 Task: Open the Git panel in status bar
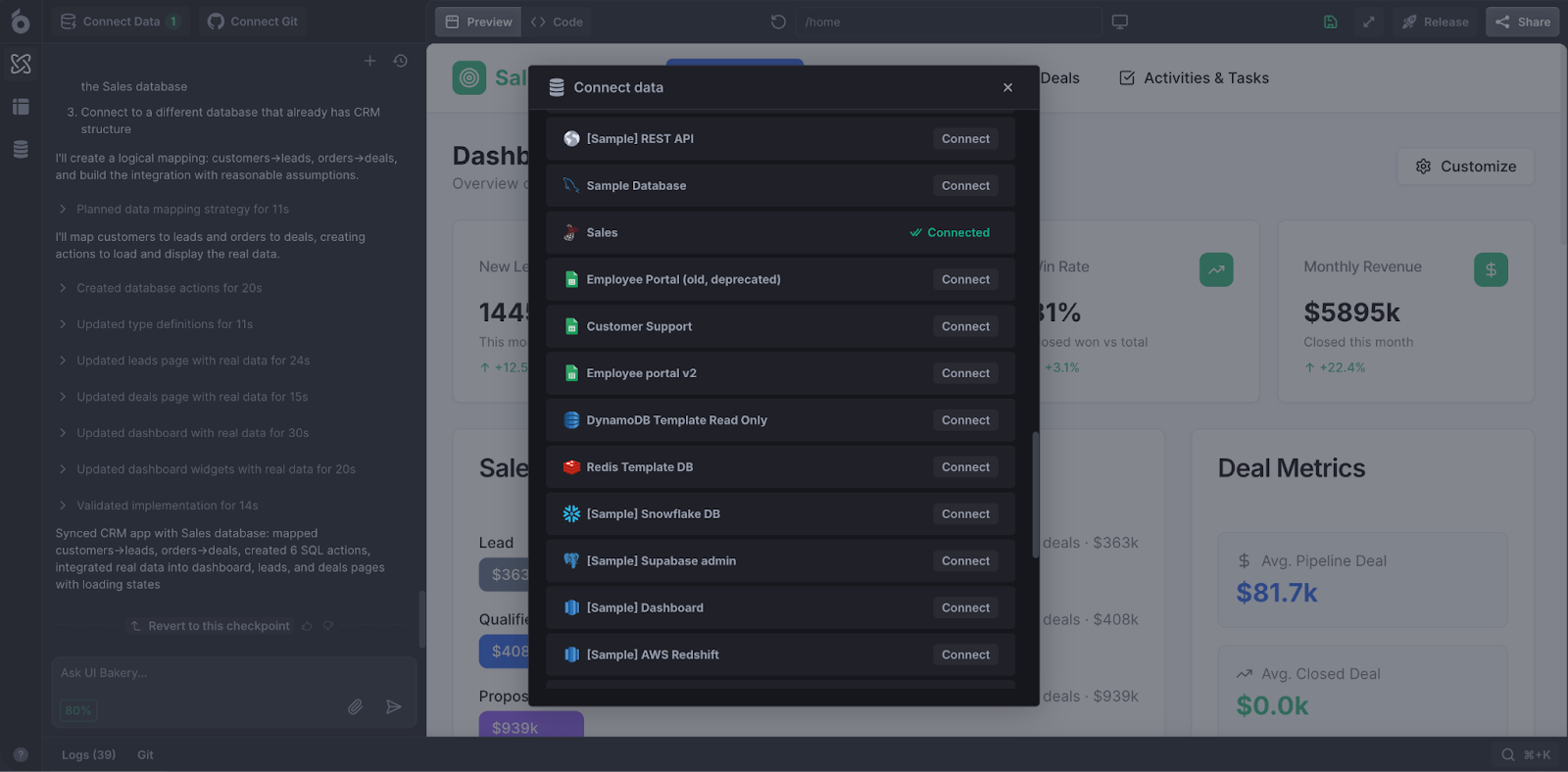[x=145, y=754]
